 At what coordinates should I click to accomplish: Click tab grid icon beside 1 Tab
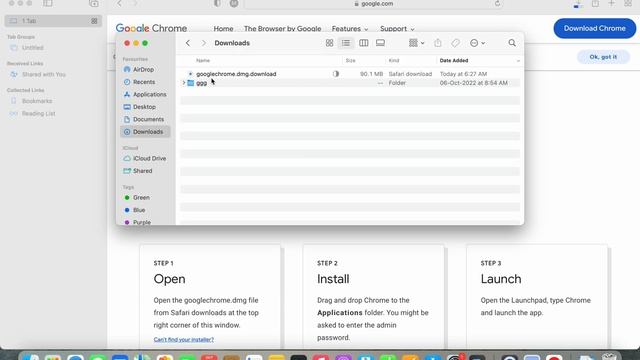pyautogui.click(x=94, y=21)
